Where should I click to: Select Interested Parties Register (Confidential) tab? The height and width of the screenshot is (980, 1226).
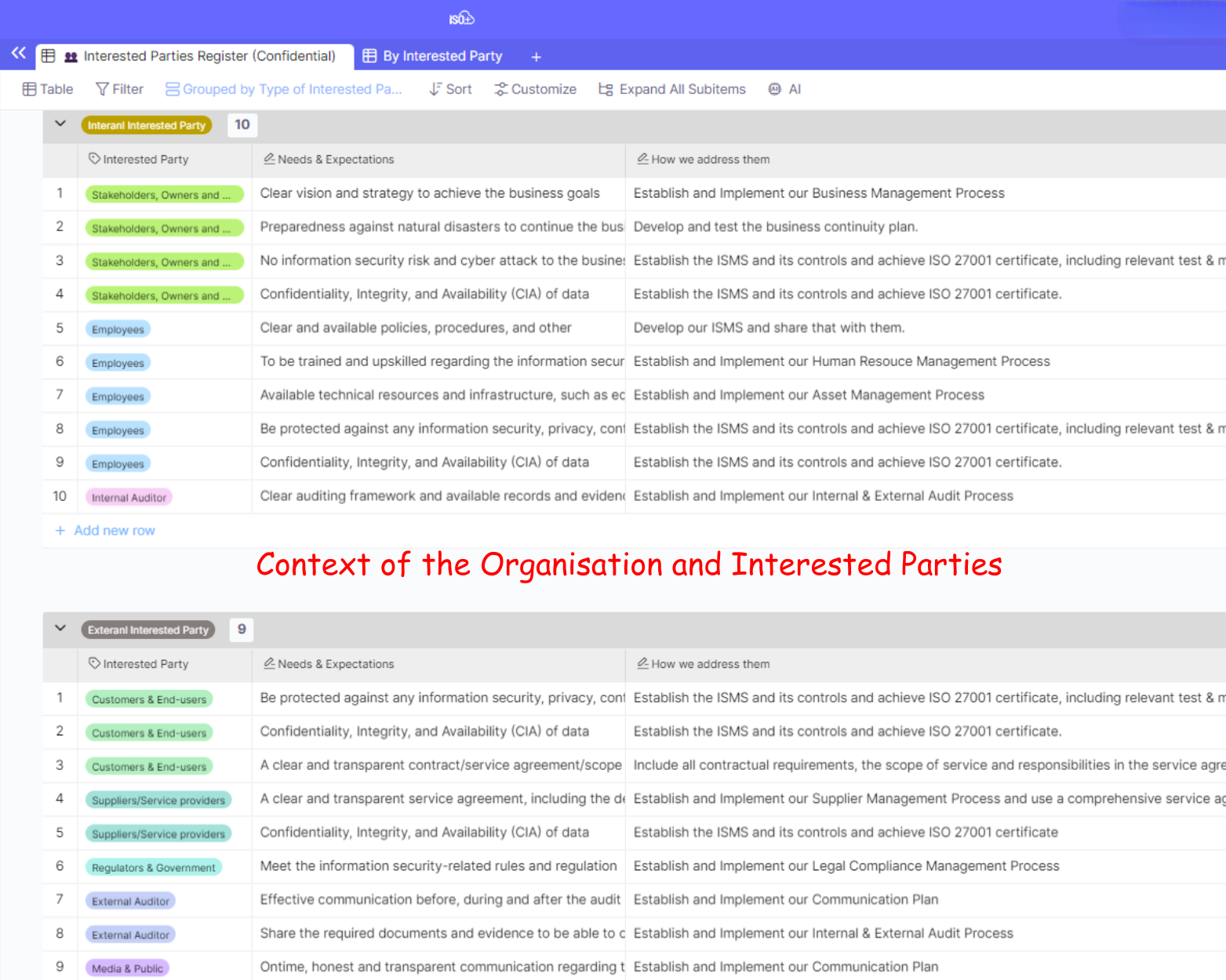[200, 56]
